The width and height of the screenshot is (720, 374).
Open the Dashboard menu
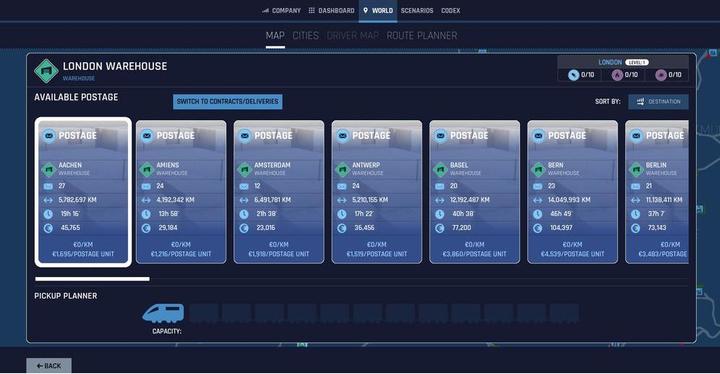(332, 11)
